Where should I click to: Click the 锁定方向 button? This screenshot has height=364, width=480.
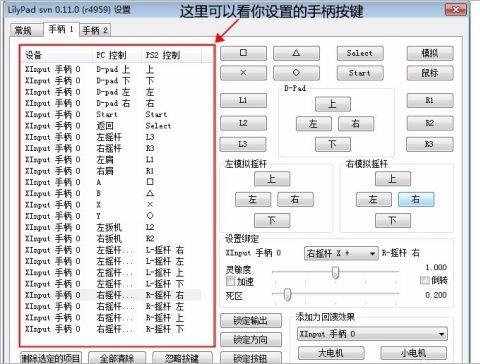pyautogui.click(x=251, y=340)
